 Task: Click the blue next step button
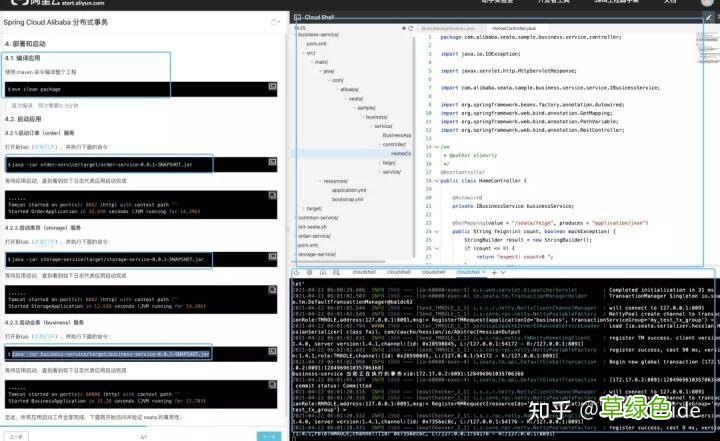pos(269,436)
